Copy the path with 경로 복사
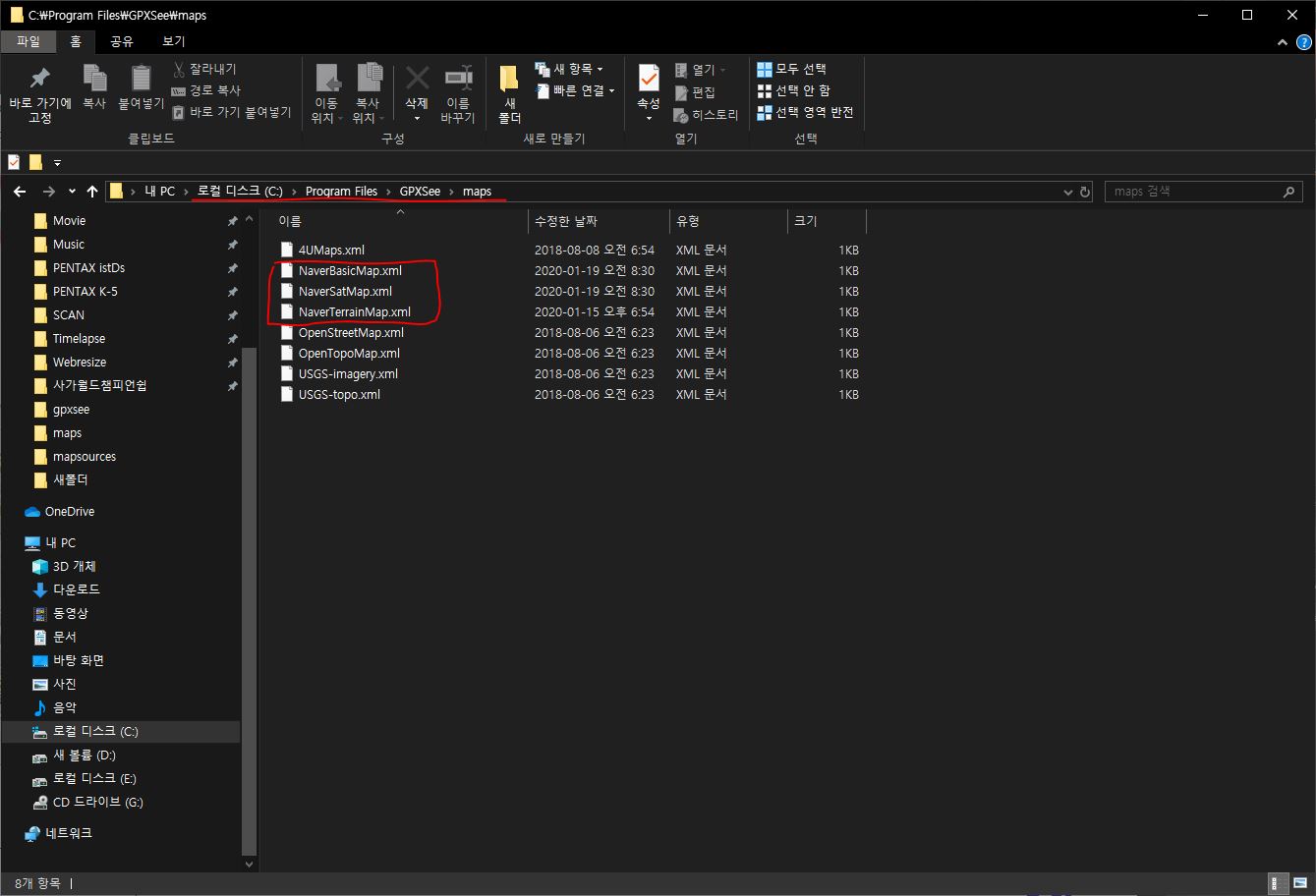1316x896 pixels. pyautogui.click(x=204, y=90)
